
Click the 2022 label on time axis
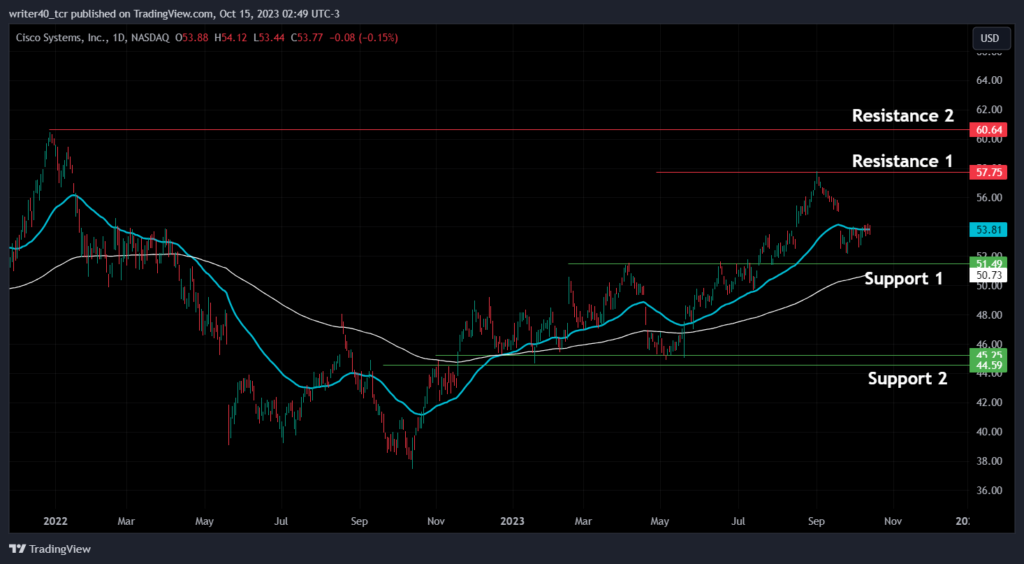pyautogui.click(x=55, y=521)
